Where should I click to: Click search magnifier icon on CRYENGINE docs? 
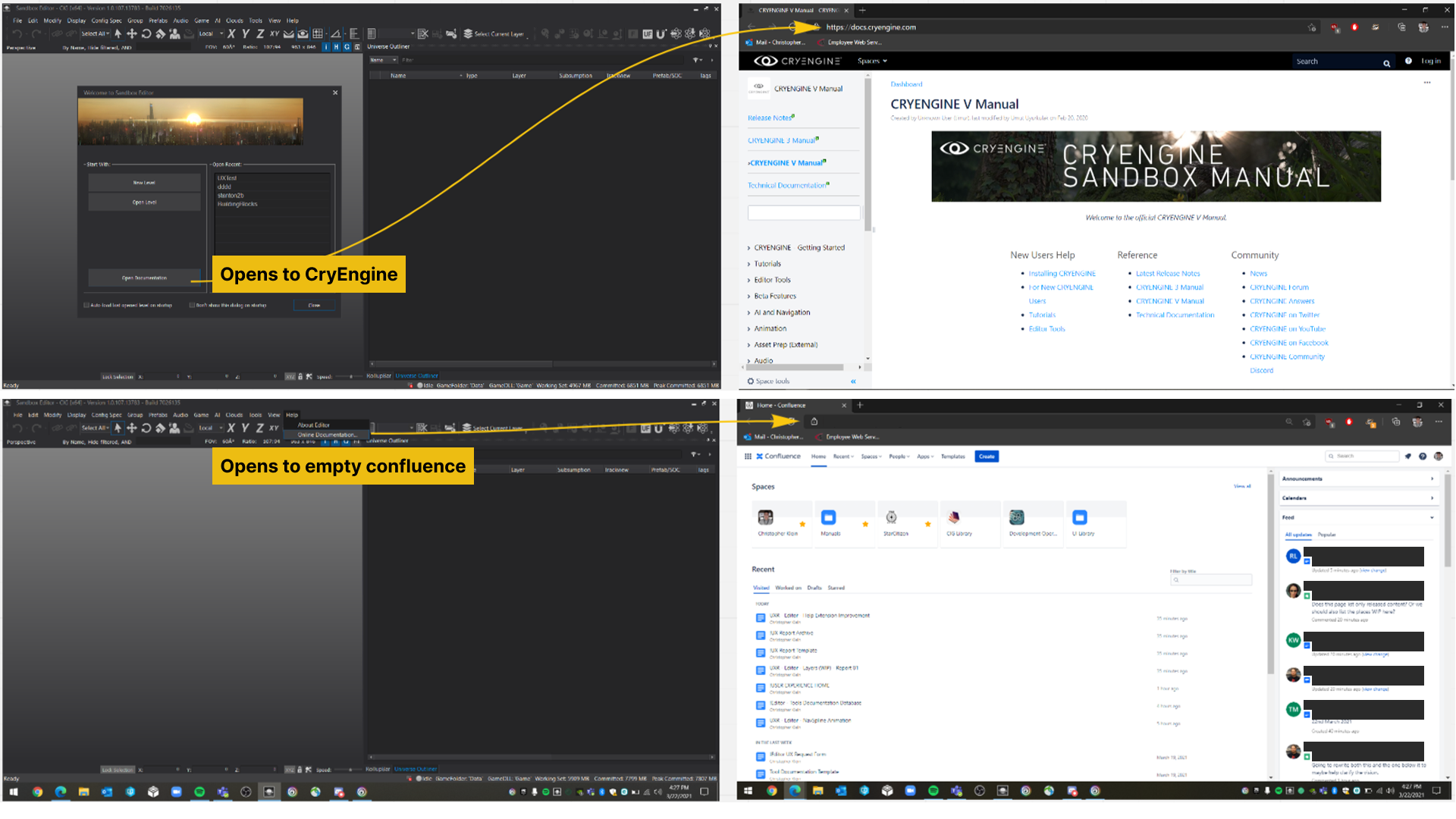click(x=1386, y=63)
